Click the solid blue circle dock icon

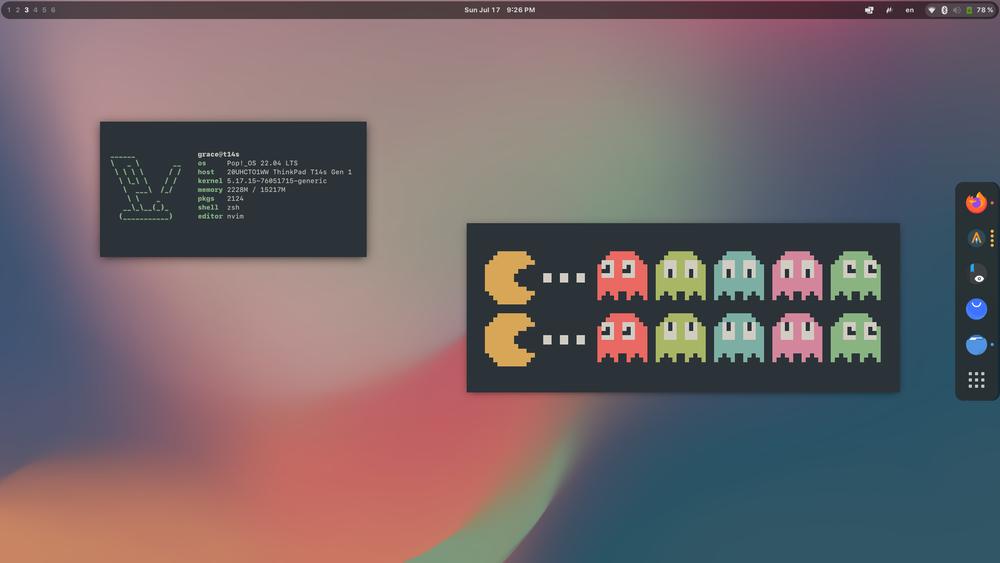coord(976,309)
